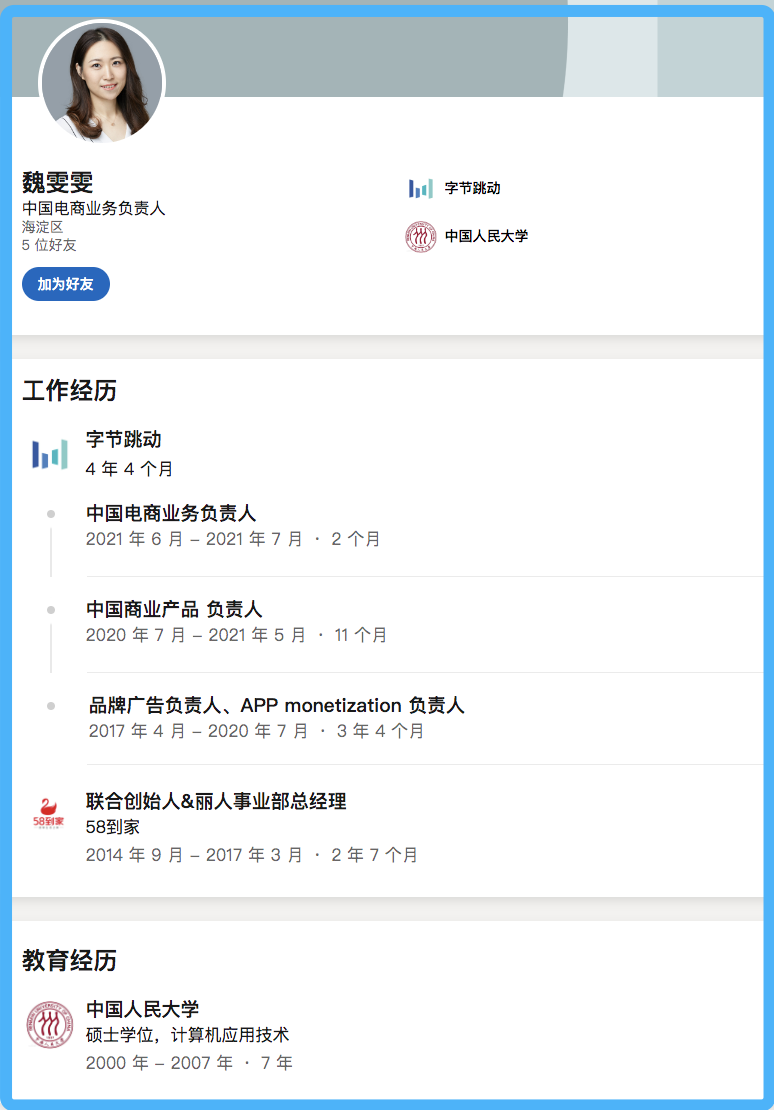Screen dimensions: 774x1110
Task: Click the 58到家 company name text
Action: pos(113,827)
